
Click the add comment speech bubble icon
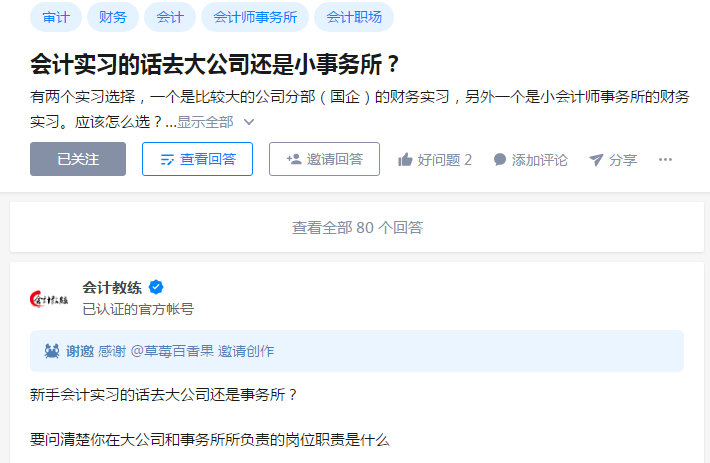(500, 160)
